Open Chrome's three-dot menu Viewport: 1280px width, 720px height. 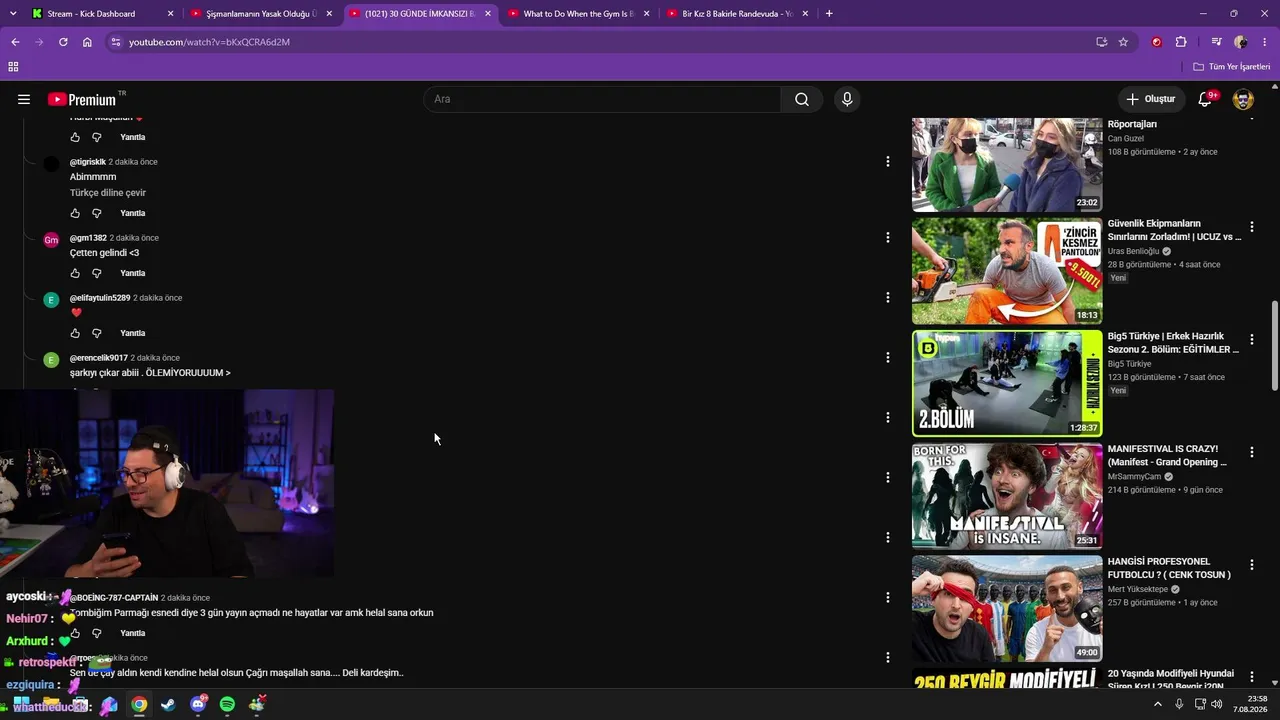1265,42
